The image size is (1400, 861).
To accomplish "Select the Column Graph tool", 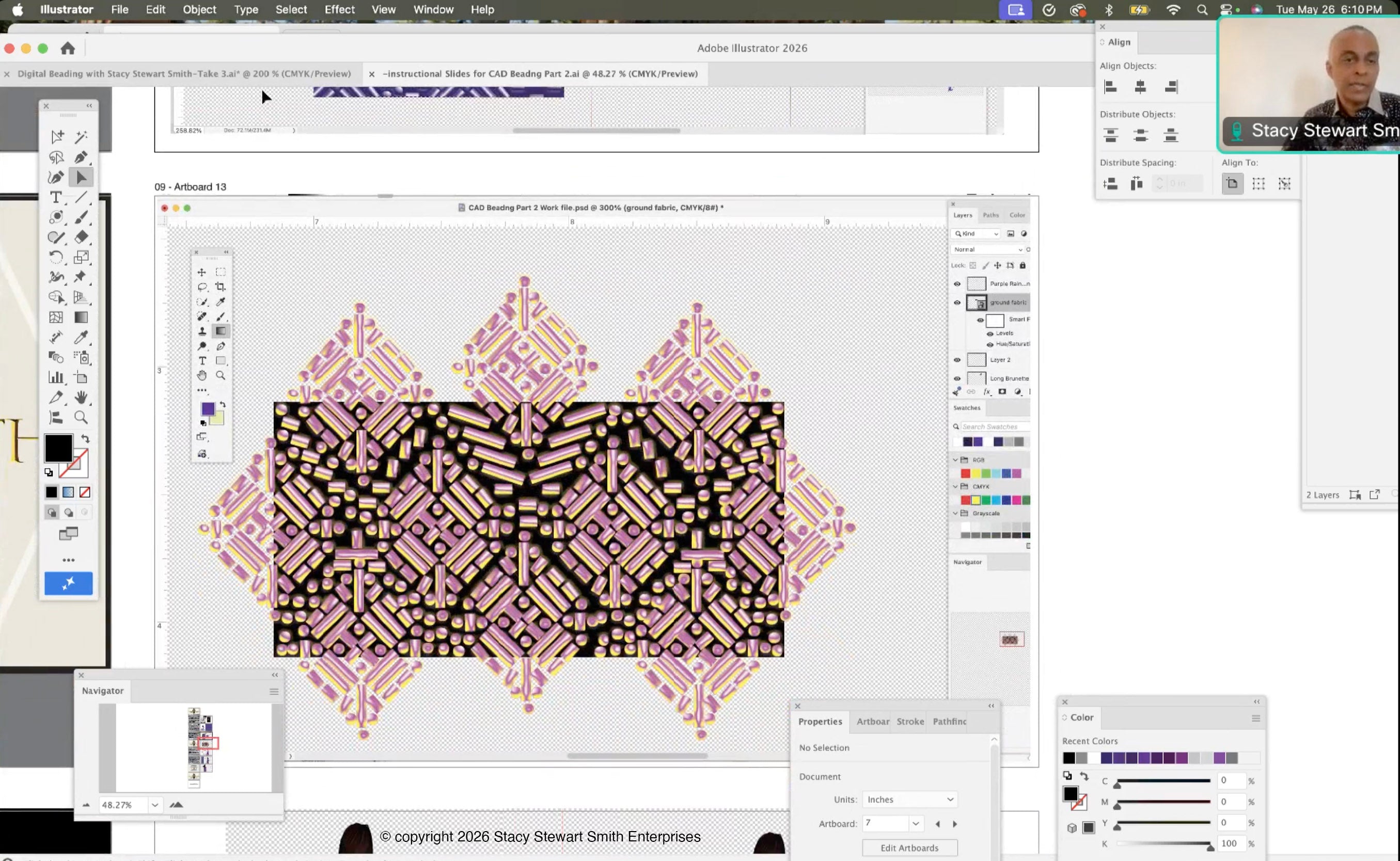I will (56, 377).
